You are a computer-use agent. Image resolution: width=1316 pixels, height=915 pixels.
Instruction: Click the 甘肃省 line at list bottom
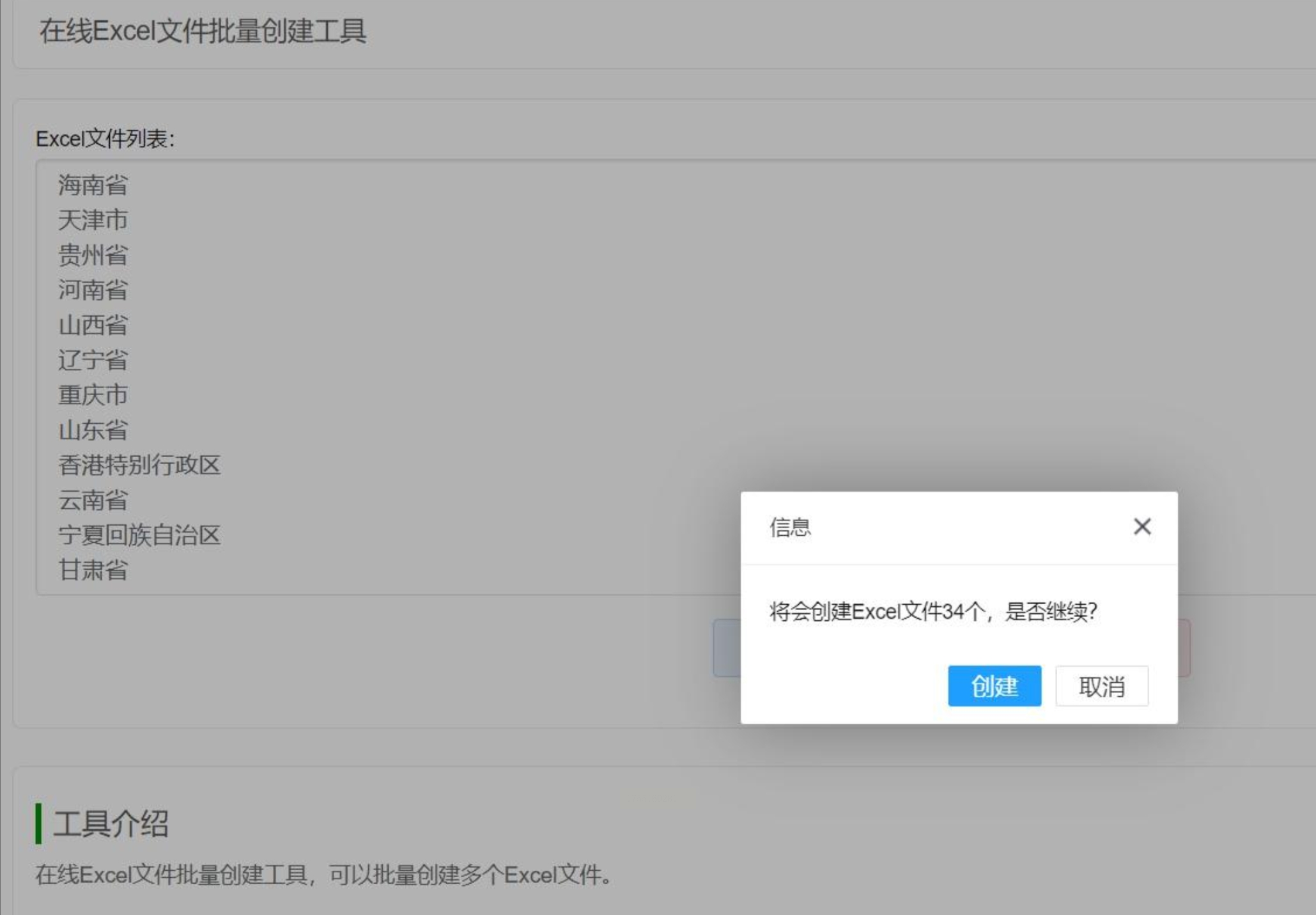point(93,570)
